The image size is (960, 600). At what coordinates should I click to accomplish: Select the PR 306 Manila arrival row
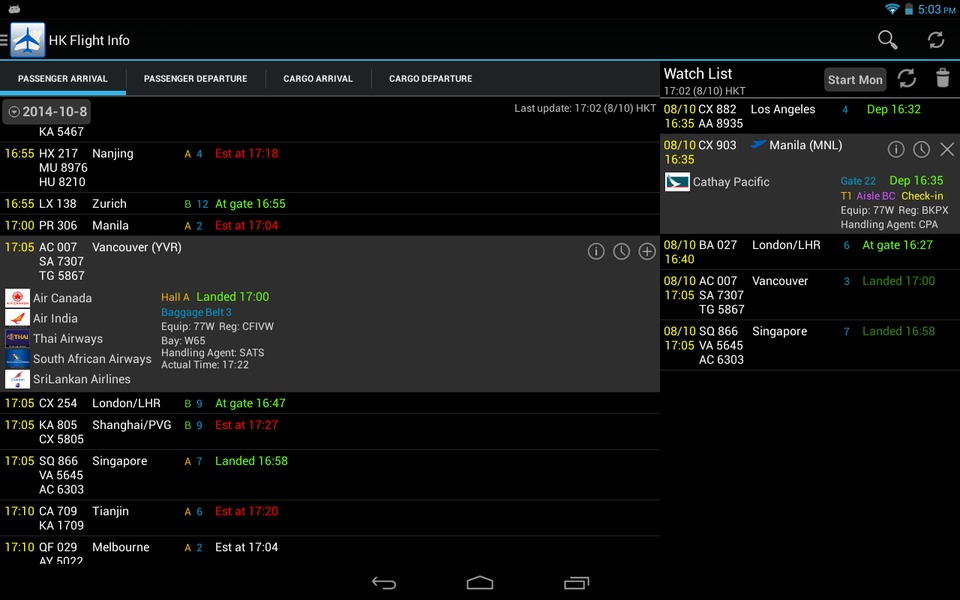(x=329, y=225)
